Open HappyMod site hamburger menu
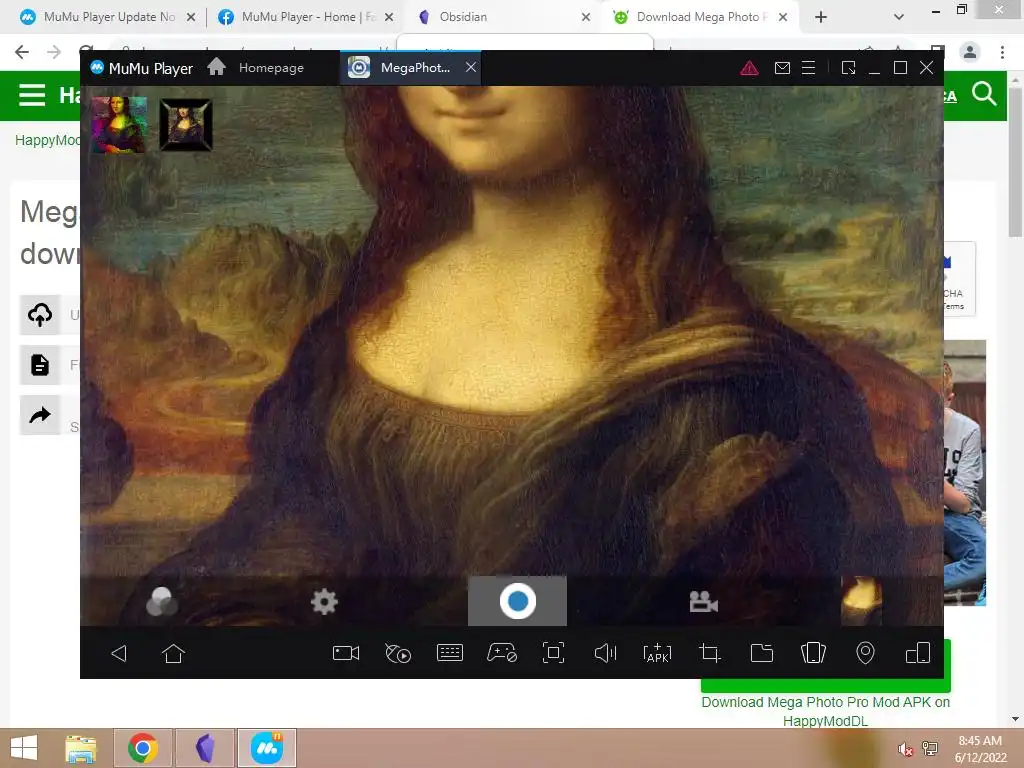 [32, 95]
